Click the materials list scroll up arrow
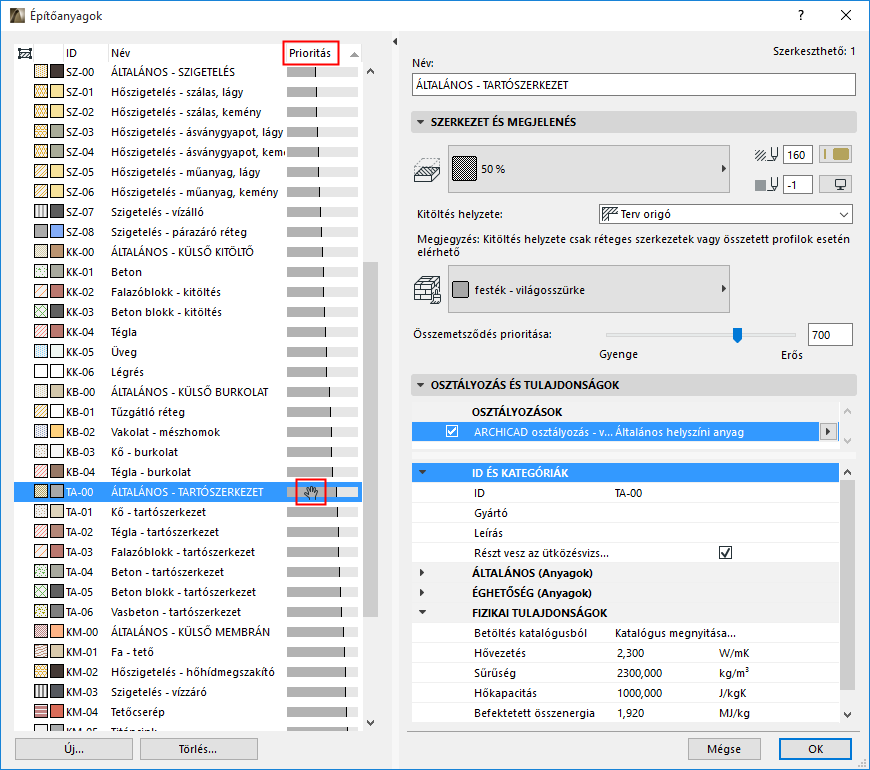This screenshot has height=770, width=870. (x=371, y=72)
